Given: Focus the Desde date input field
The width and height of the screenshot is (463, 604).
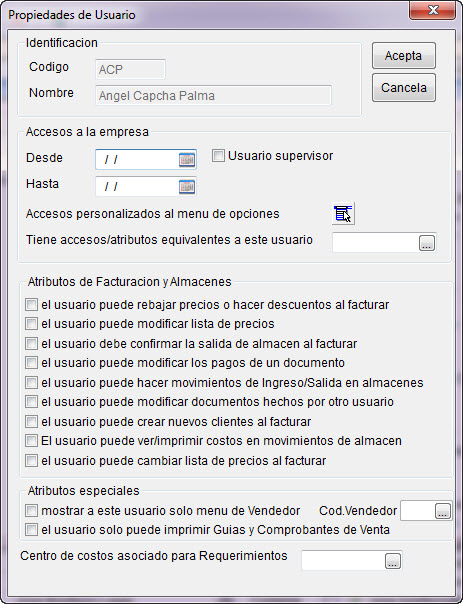Looking at the screenshot, I should [x=138, y=159].
